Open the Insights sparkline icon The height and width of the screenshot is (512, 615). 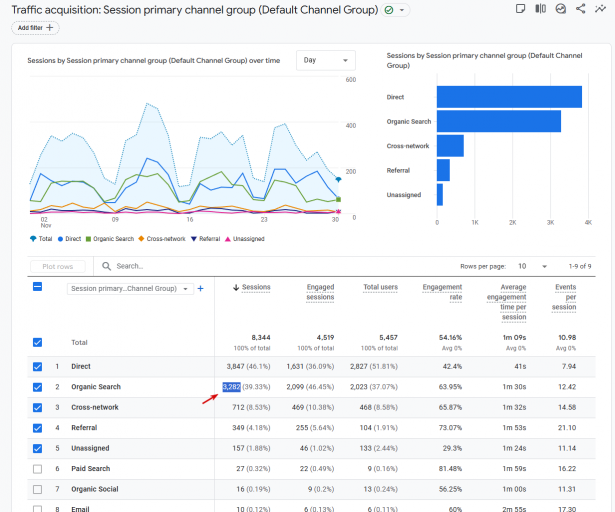click(600, 9)
